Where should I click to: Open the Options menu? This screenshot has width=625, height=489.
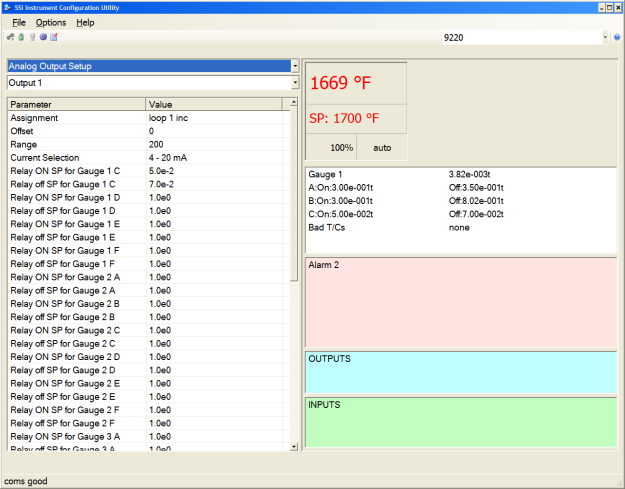click(50, 22)
